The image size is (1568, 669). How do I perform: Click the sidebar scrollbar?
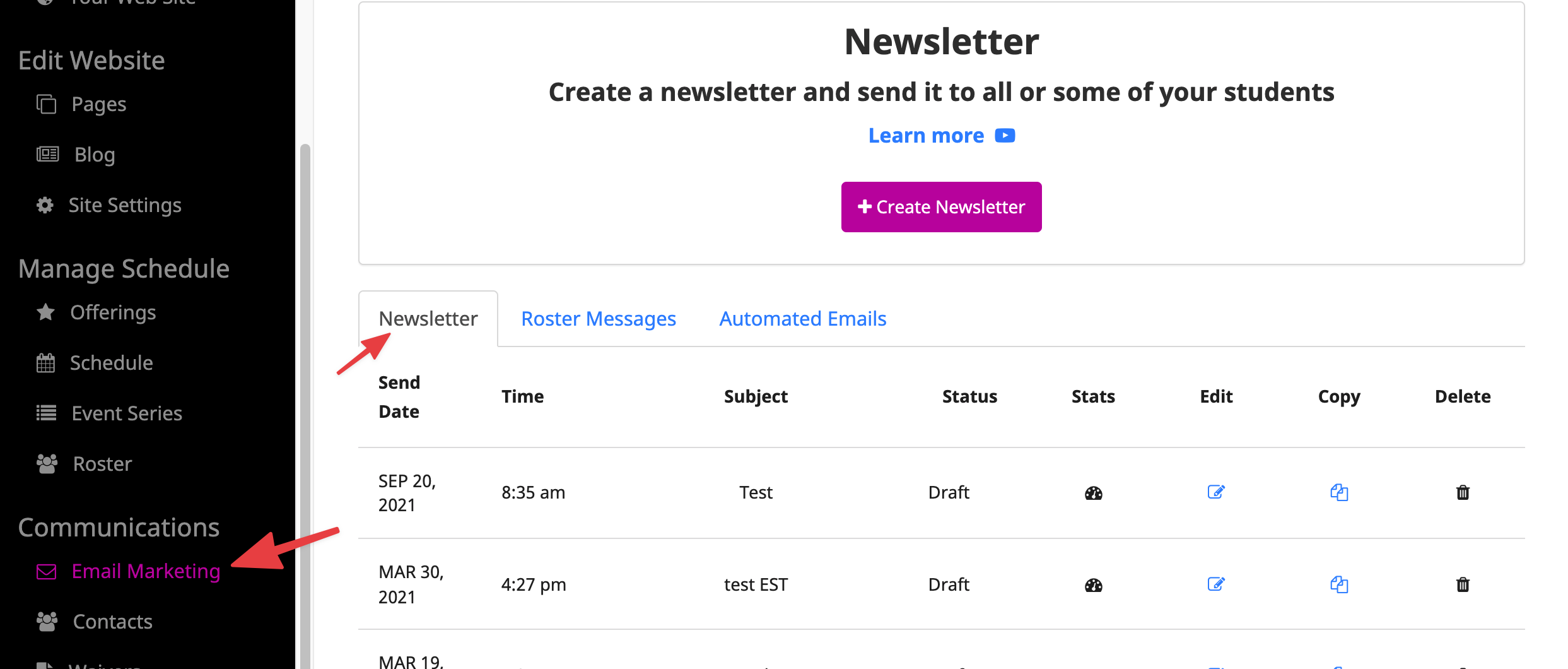(305, 404)
